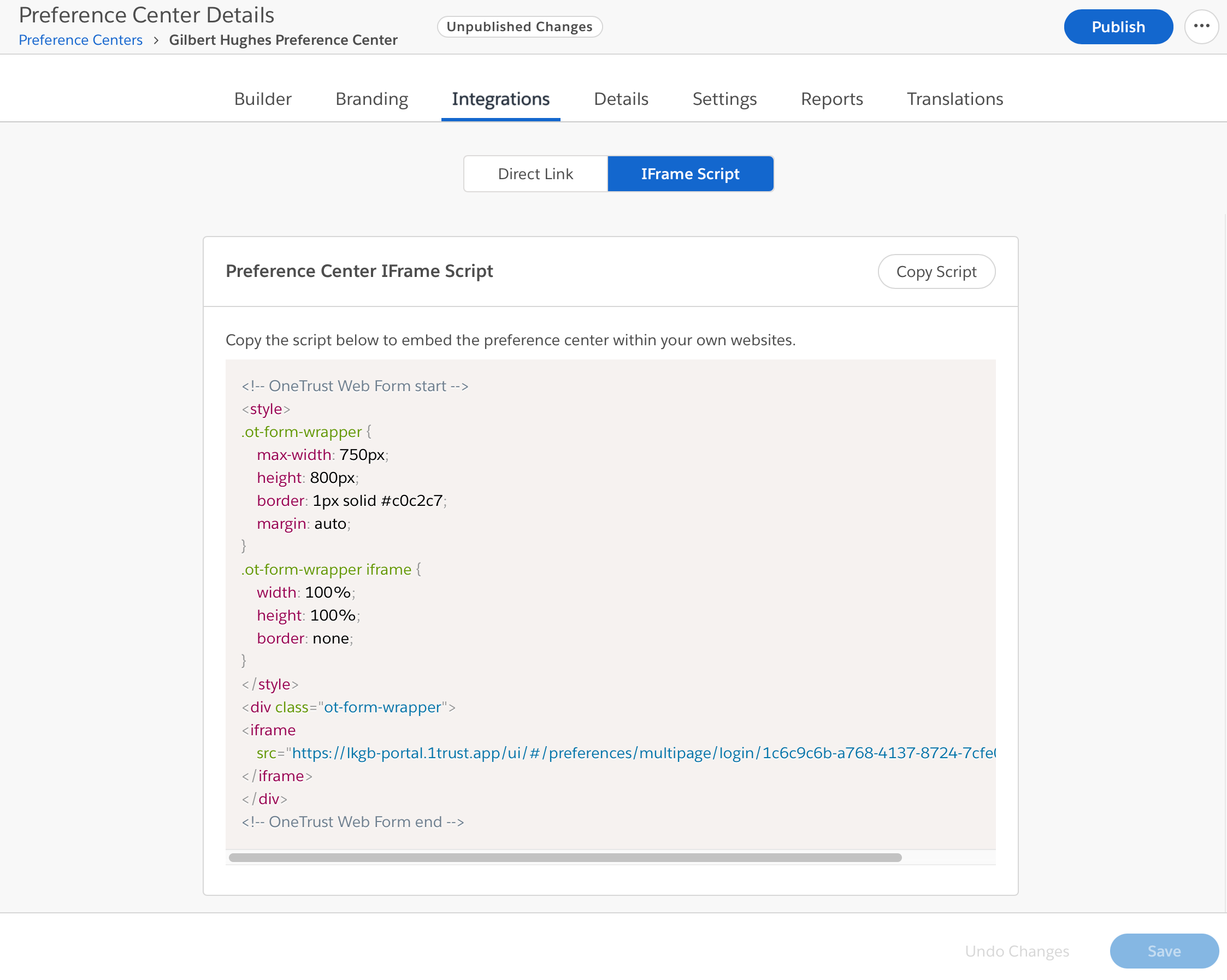
Task: Select the IFrame Script option
Action: [x=691, y=174]
